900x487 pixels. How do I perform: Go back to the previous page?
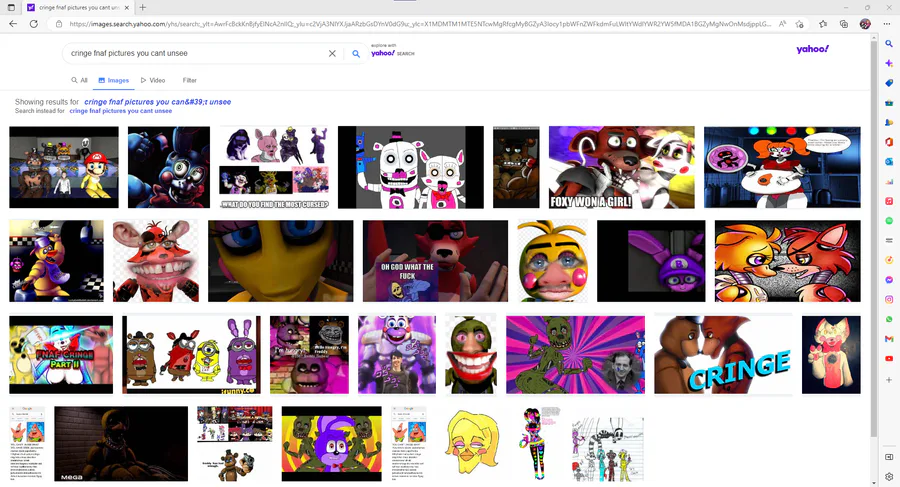[x=13, y=24]
